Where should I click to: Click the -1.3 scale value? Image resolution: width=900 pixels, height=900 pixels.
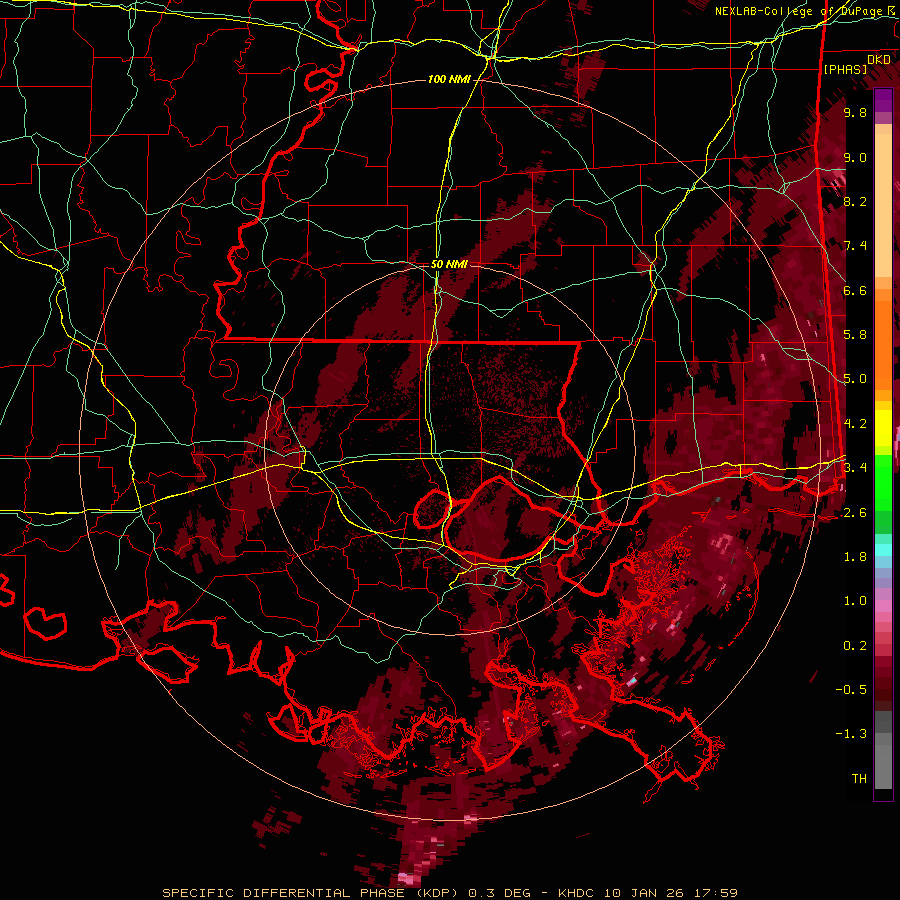coord(851,734)
